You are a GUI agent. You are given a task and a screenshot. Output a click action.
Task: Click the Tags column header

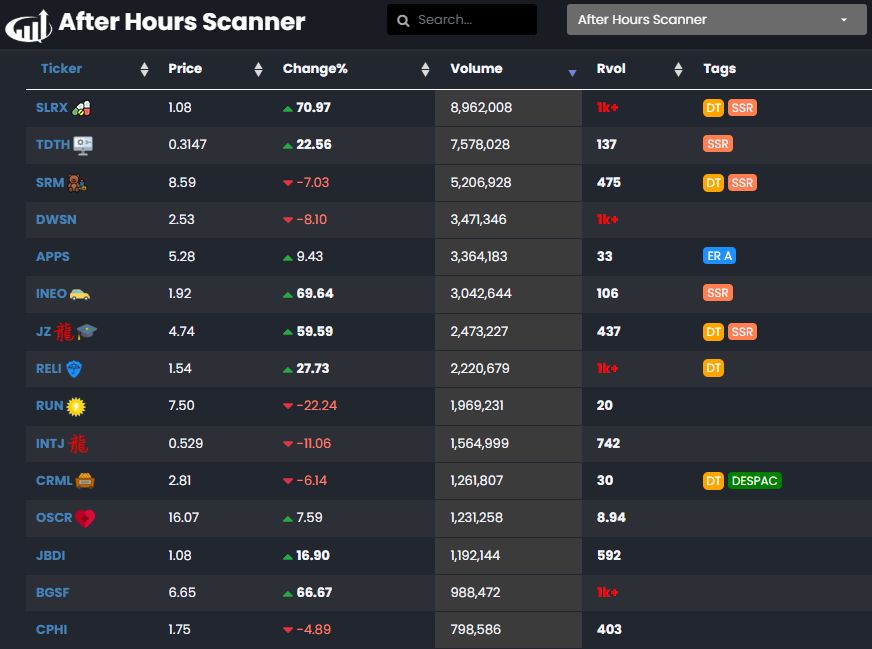click(720, 68)
